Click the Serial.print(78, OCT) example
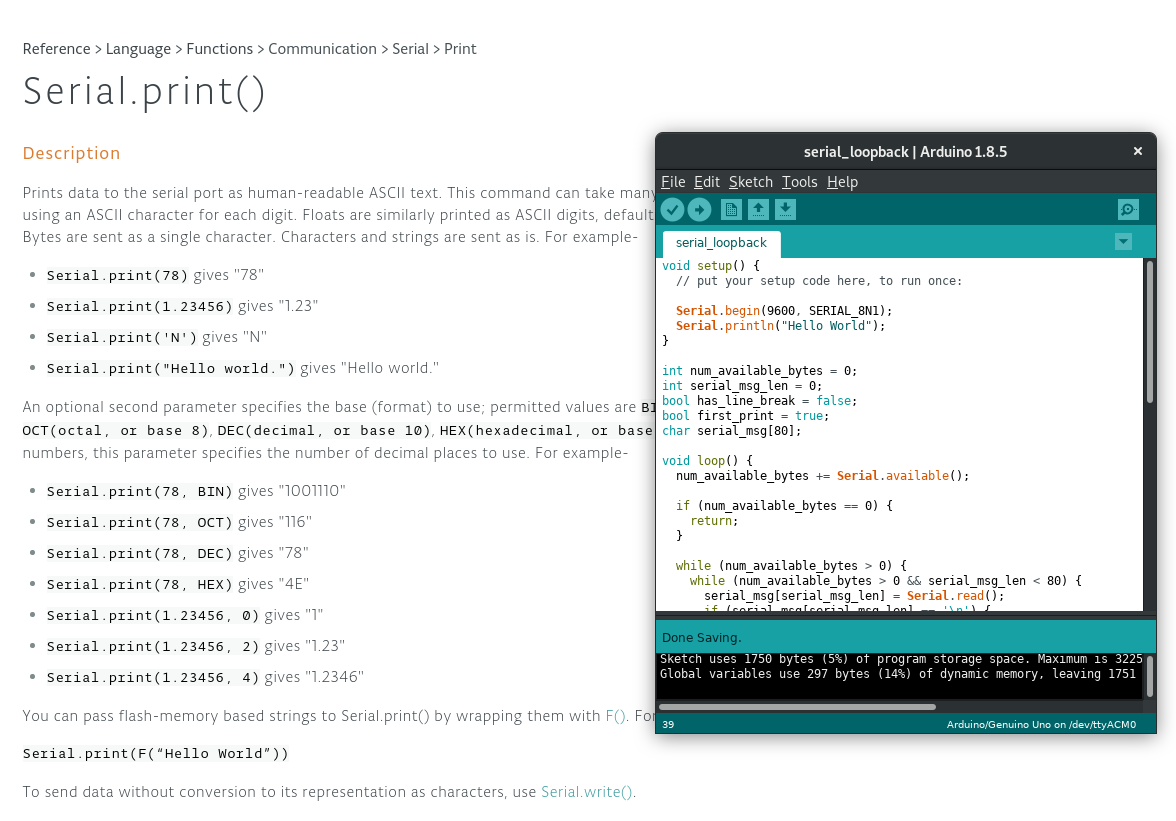The height and width of the screenshot is (821, 1176). pyautogui.click(x=179, y=522)
